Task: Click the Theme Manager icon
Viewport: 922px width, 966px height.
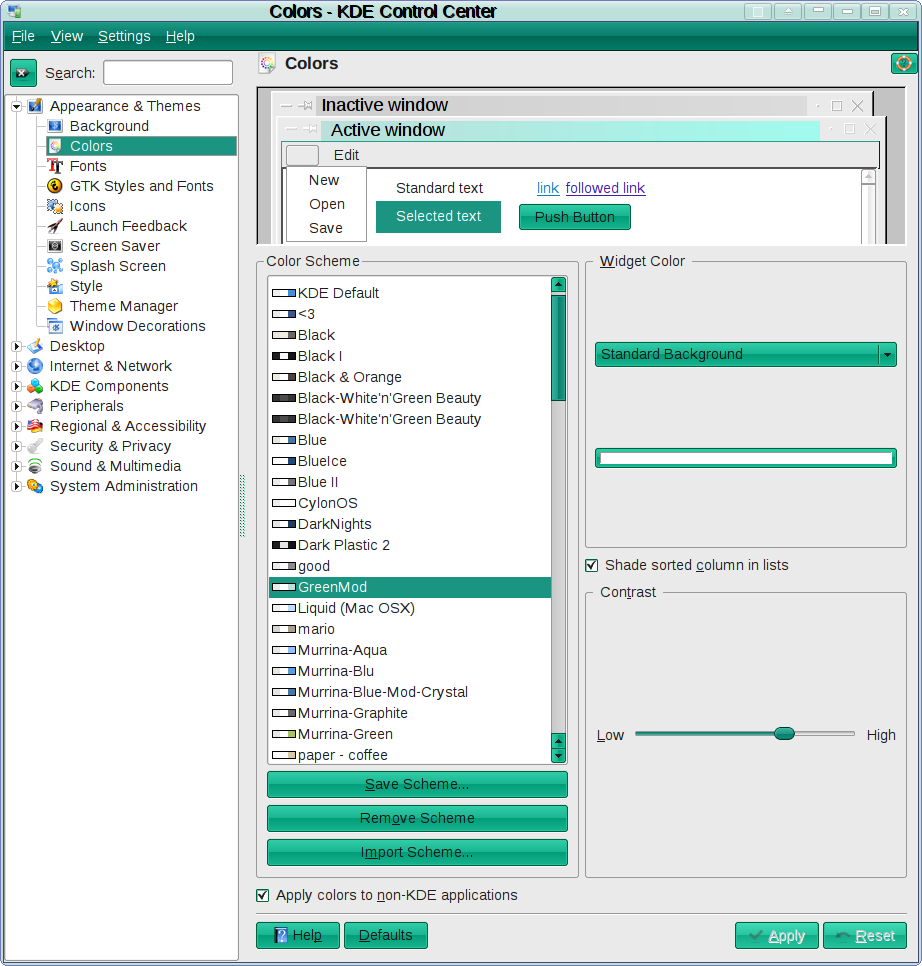Action: pos(55,306)
